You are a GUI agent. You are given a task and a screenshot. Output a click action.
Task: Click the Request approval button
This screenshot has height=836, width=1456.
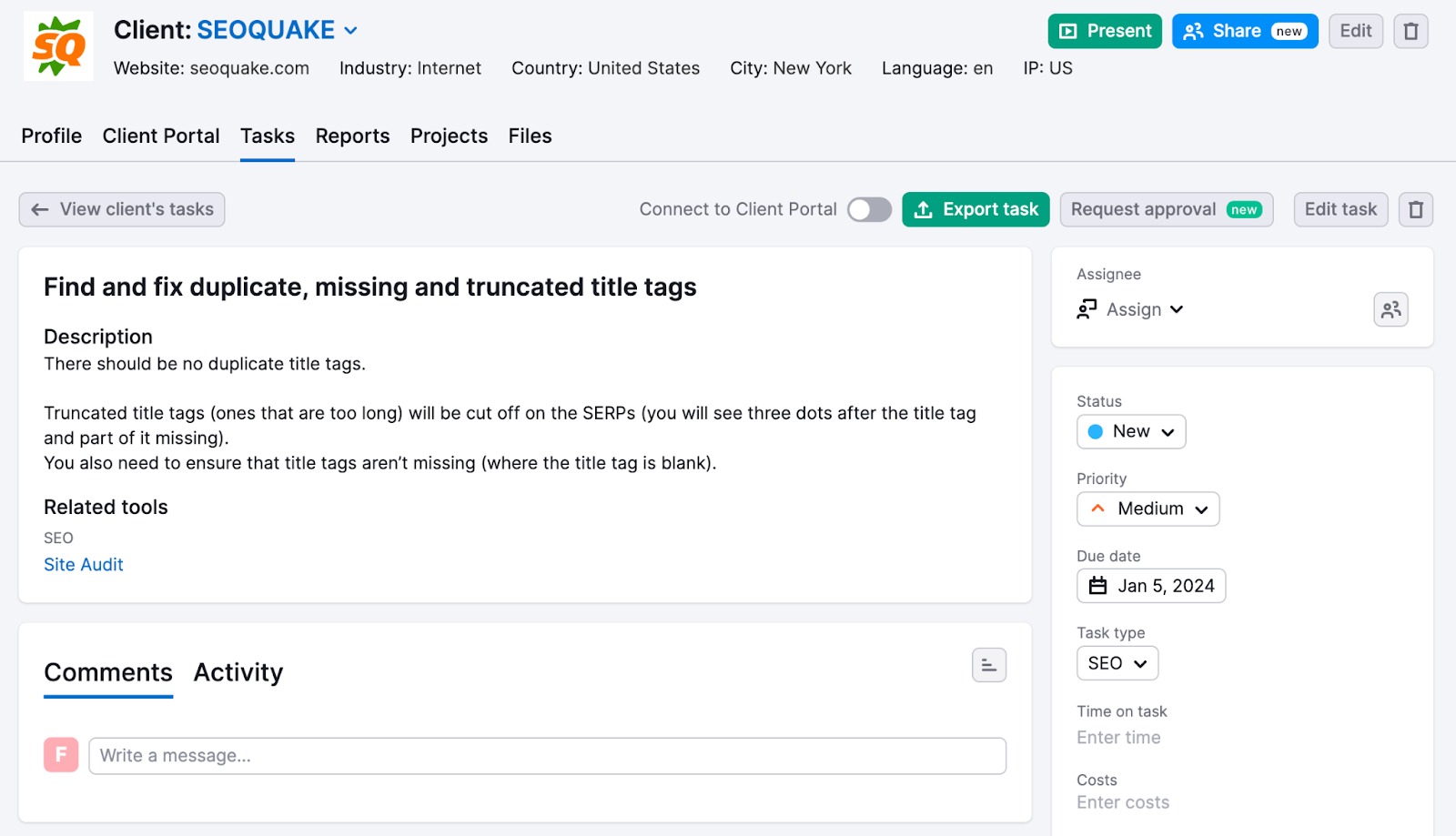[x=1167, y=209]
